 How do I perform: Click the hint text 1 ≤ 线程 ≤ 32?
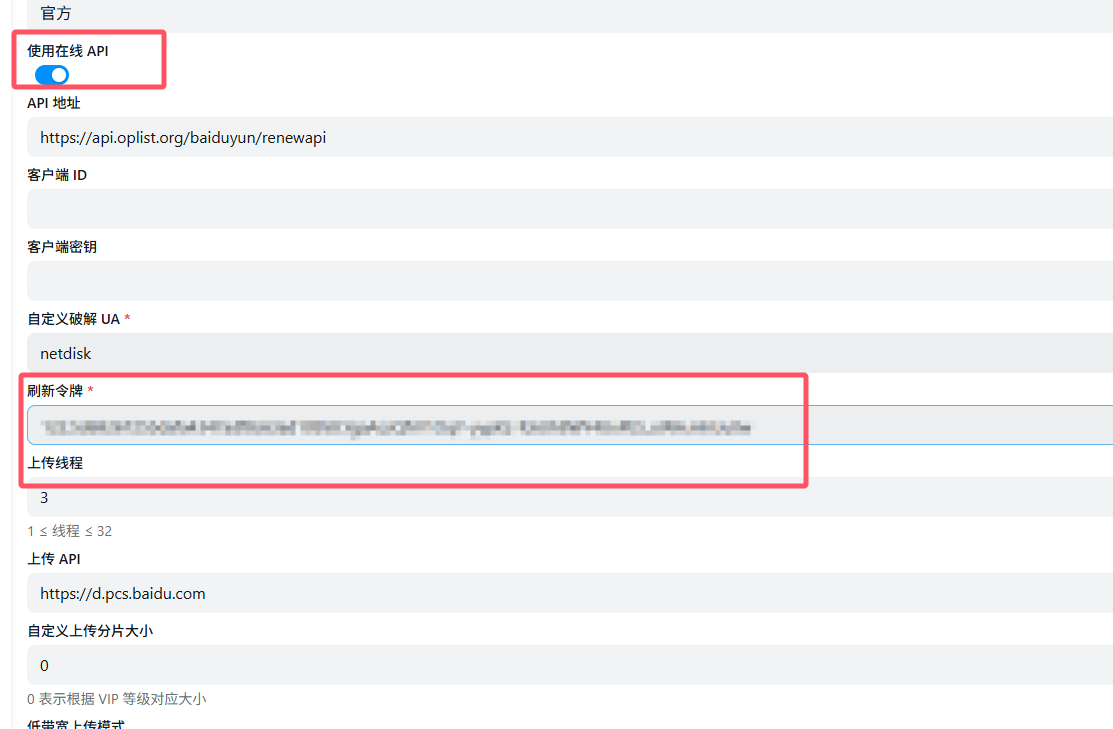(70, 531)
